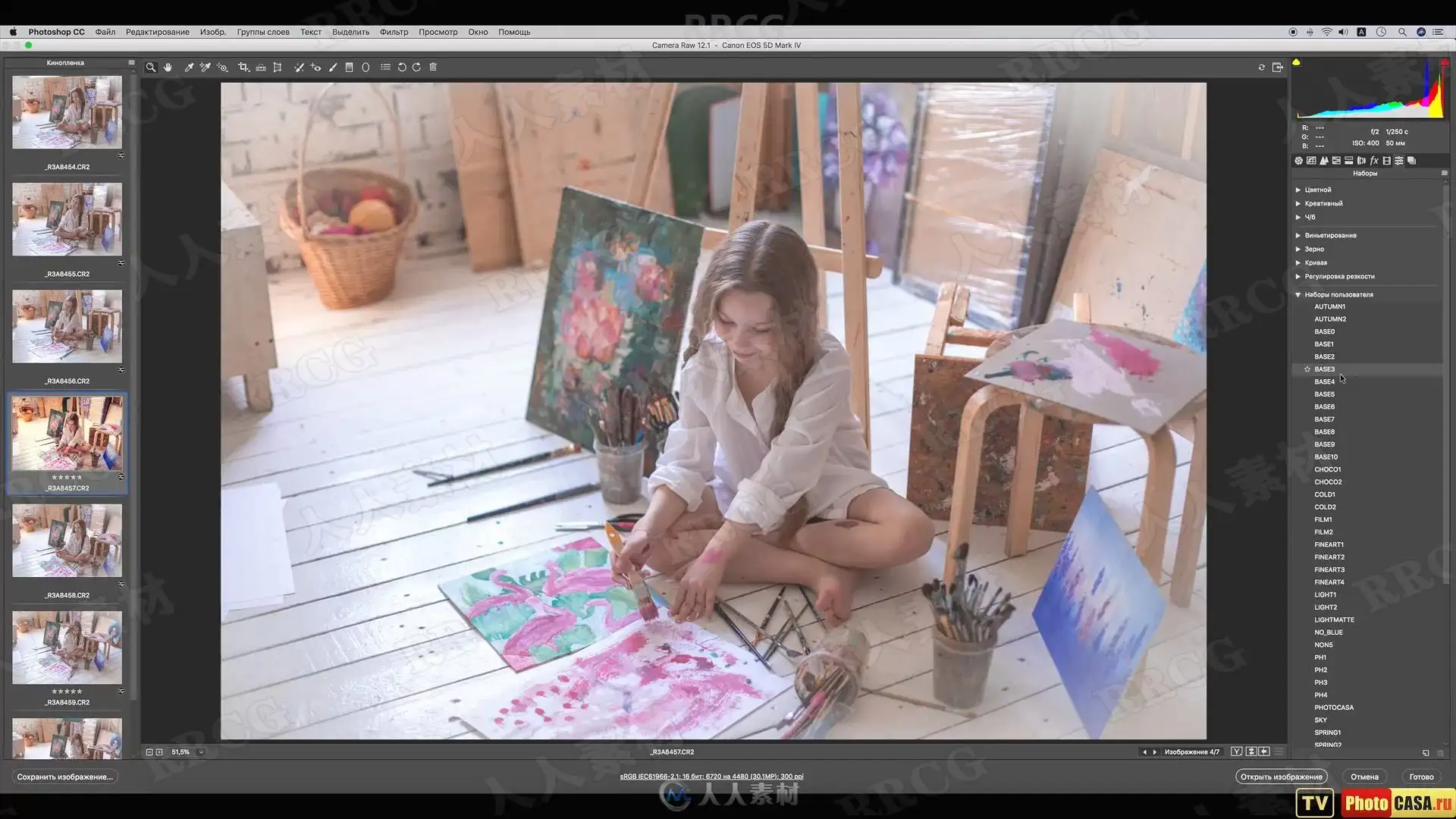This screenshot has width=1456, height=819.
Task: Click the Отмена button
Action: pos(1364,777)
